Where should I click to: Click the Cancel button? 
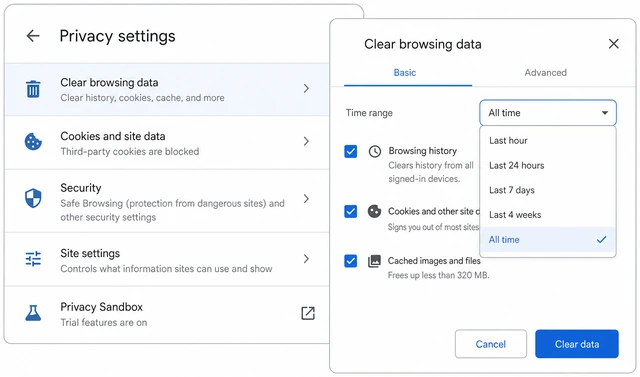coord(491,344)
